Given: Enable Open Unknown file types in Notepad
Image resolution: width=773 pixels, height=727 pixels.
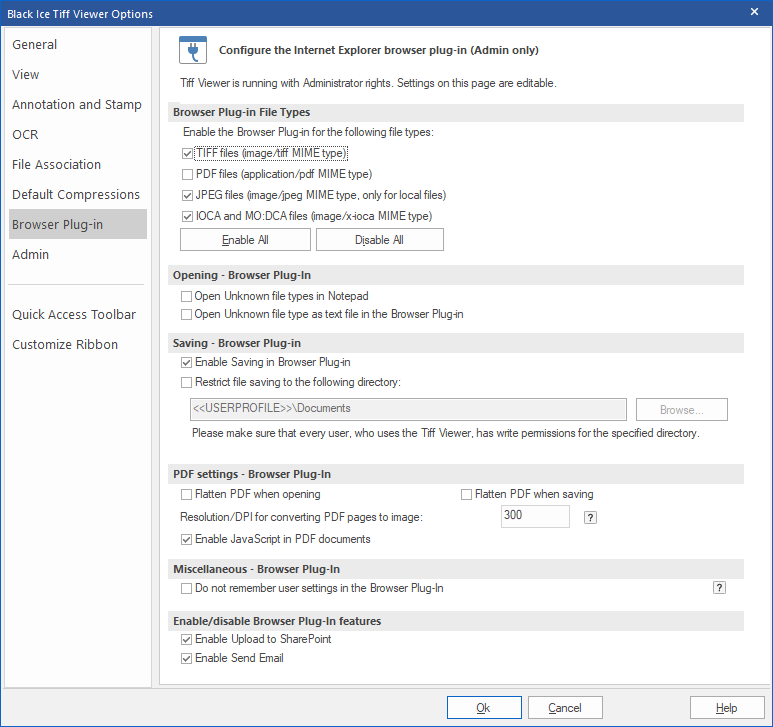Looking at the screenshot, I should [x=187, y=296].
